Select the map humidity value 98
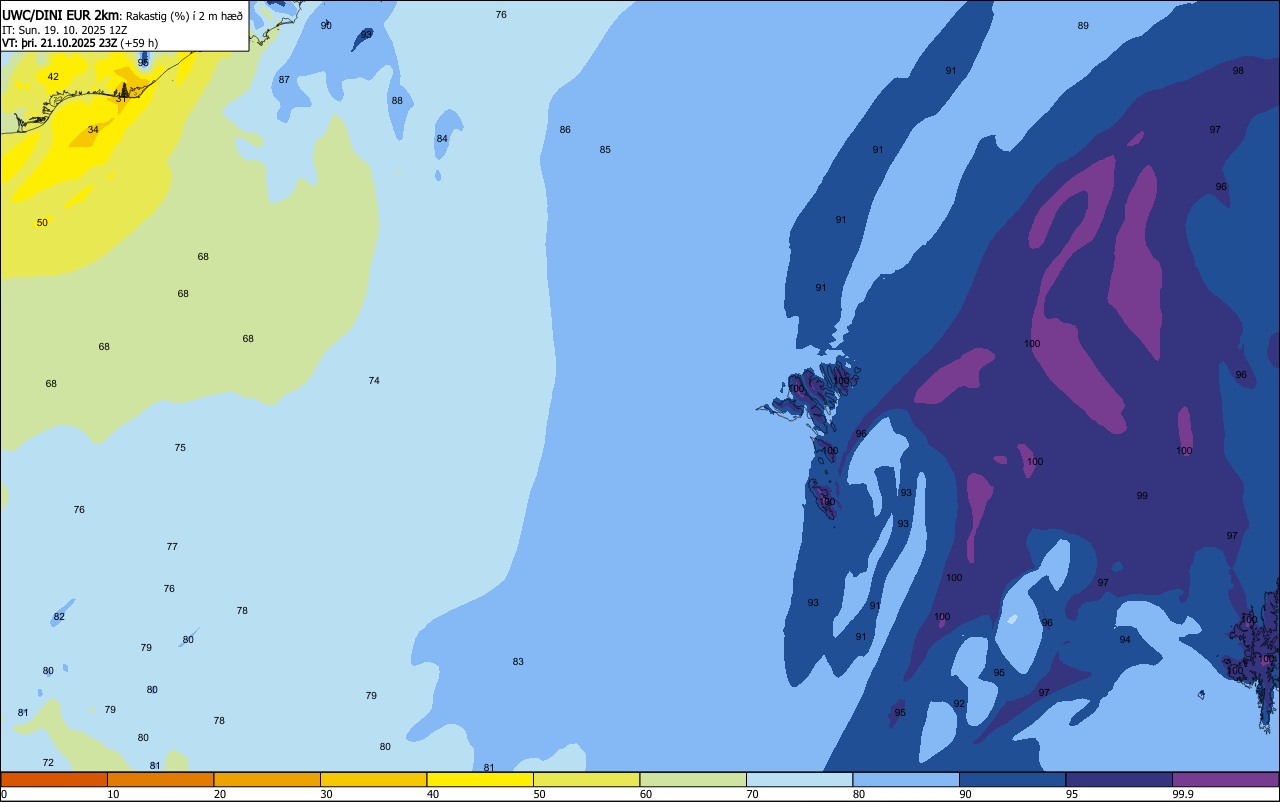 tap(1238, 71)
